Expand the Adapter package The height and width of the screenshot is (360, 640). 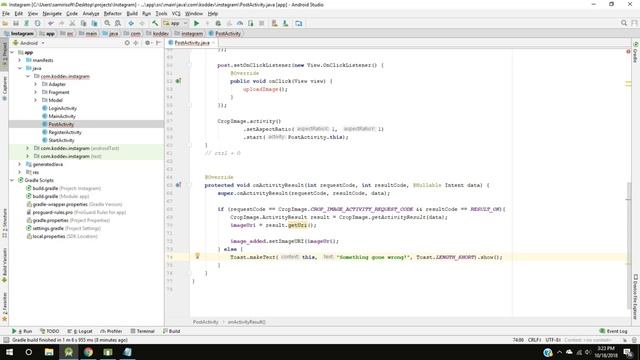(x=36, y=84)
